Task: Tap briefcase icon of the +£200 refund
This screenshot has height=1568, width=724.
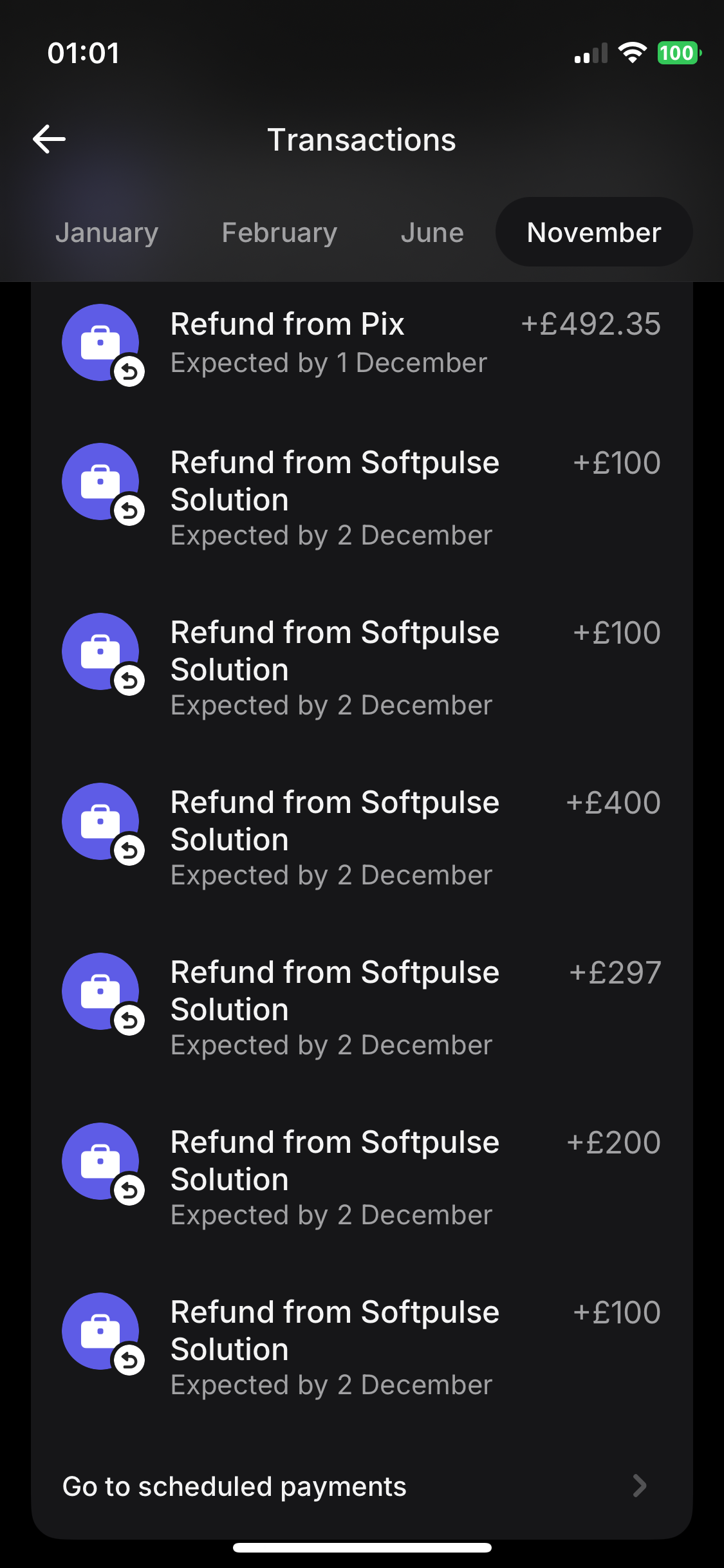Action: click(100, 1161)
